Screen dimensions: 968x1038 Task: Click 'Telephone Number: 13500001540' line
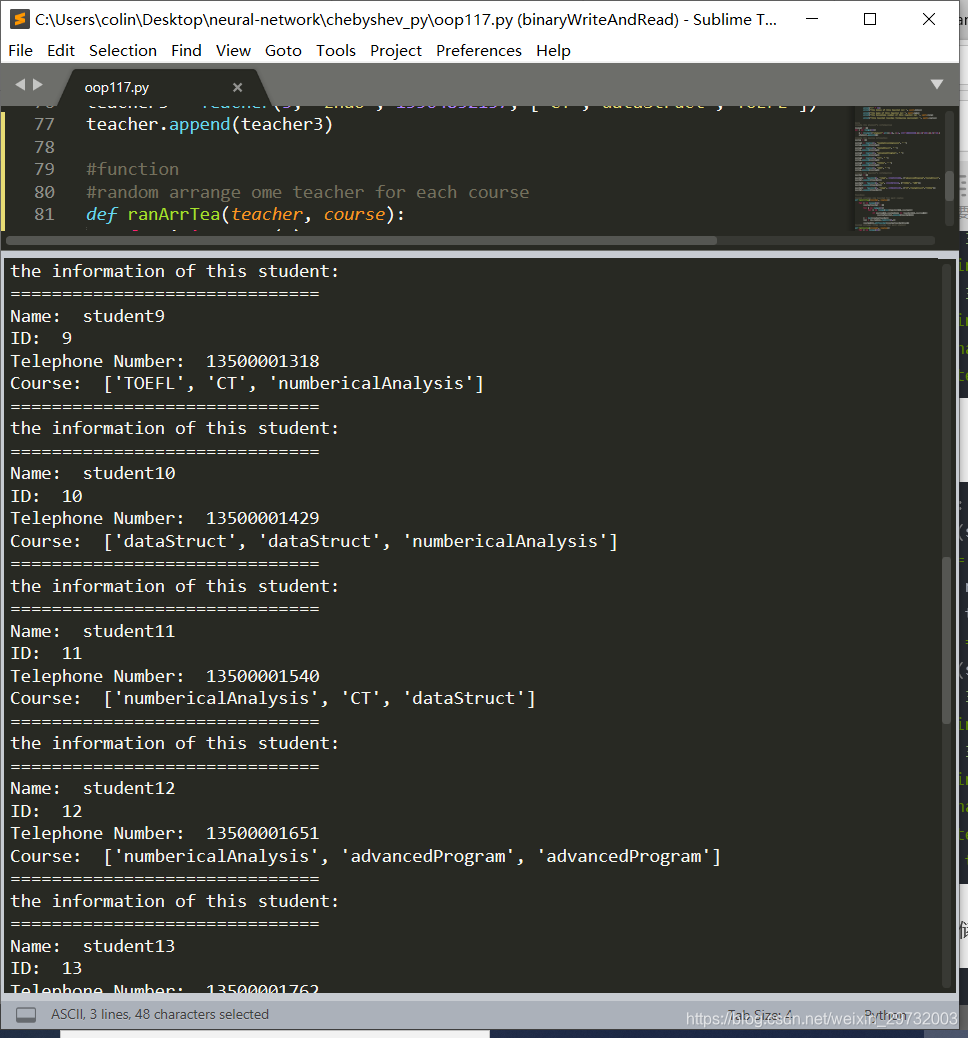click(x=164, y=676)
